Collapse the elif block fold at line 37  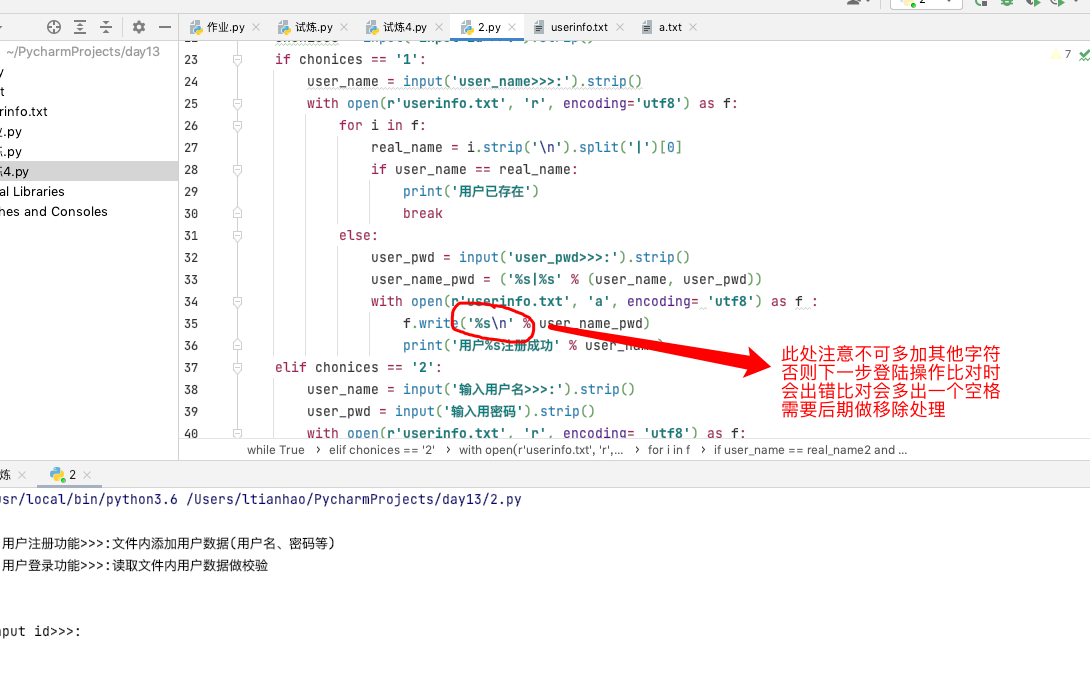point(237,368)
